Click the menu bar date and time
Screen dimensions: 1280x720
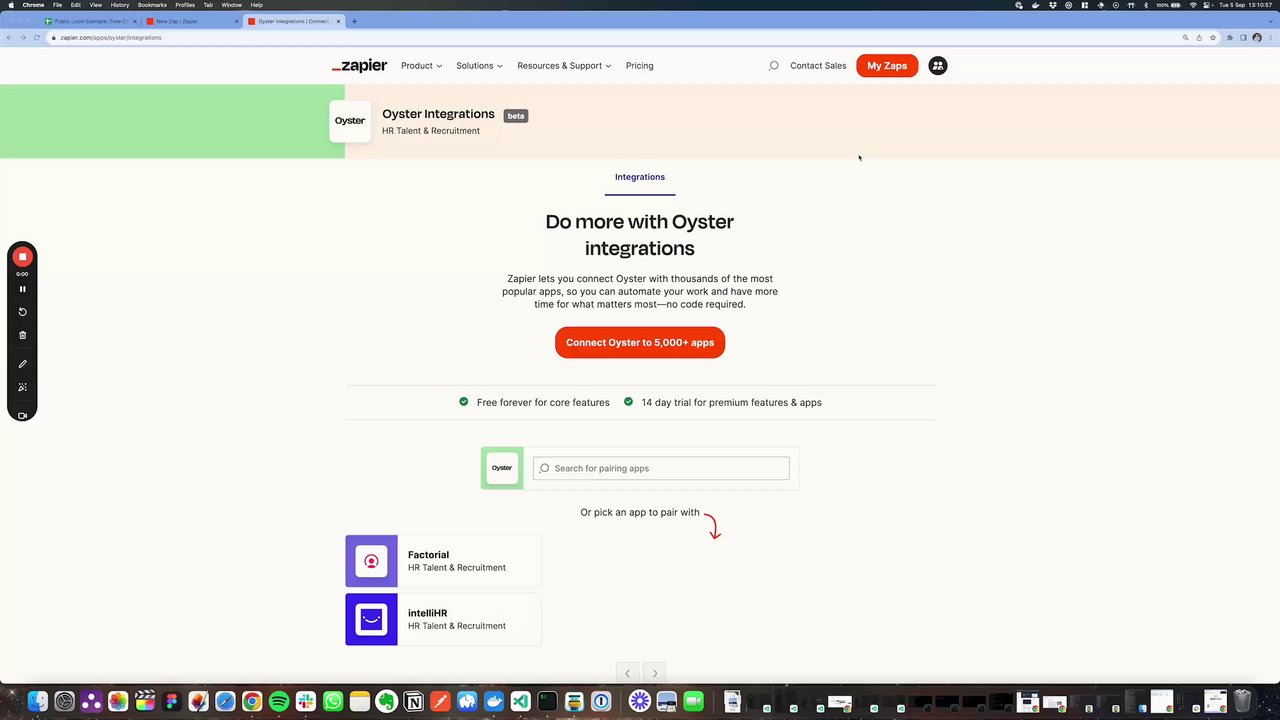coord(1247,5)
